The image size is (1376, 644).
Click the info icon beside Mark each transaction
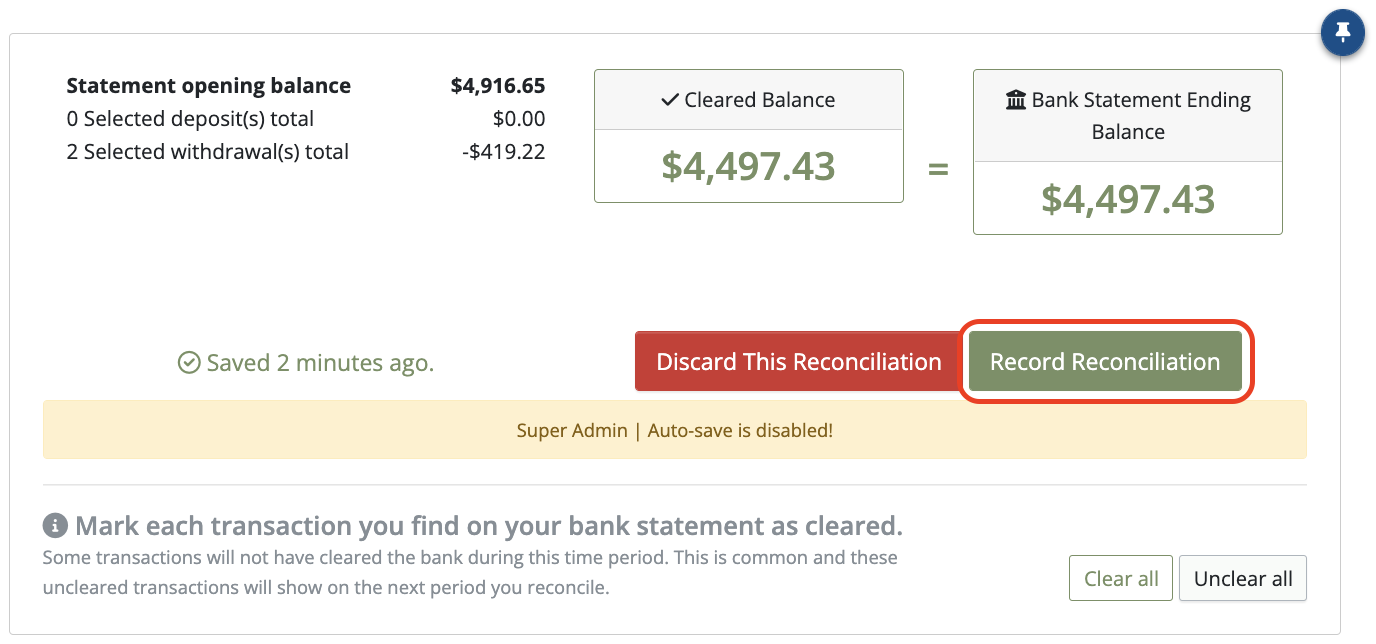click(55, 526)
